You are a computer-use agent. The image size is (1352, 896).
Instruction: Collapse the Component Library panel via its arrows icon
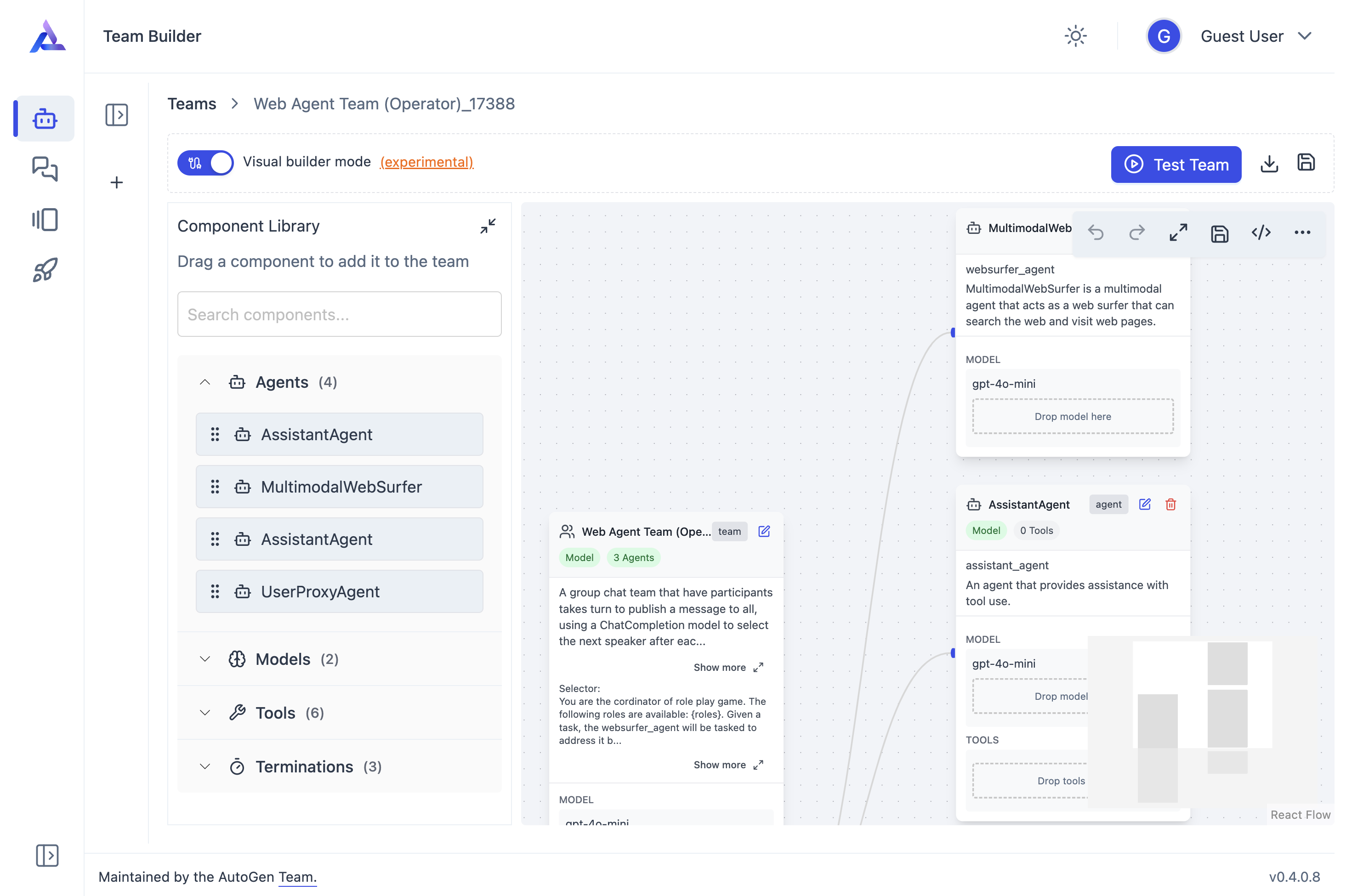pos(488,226)
